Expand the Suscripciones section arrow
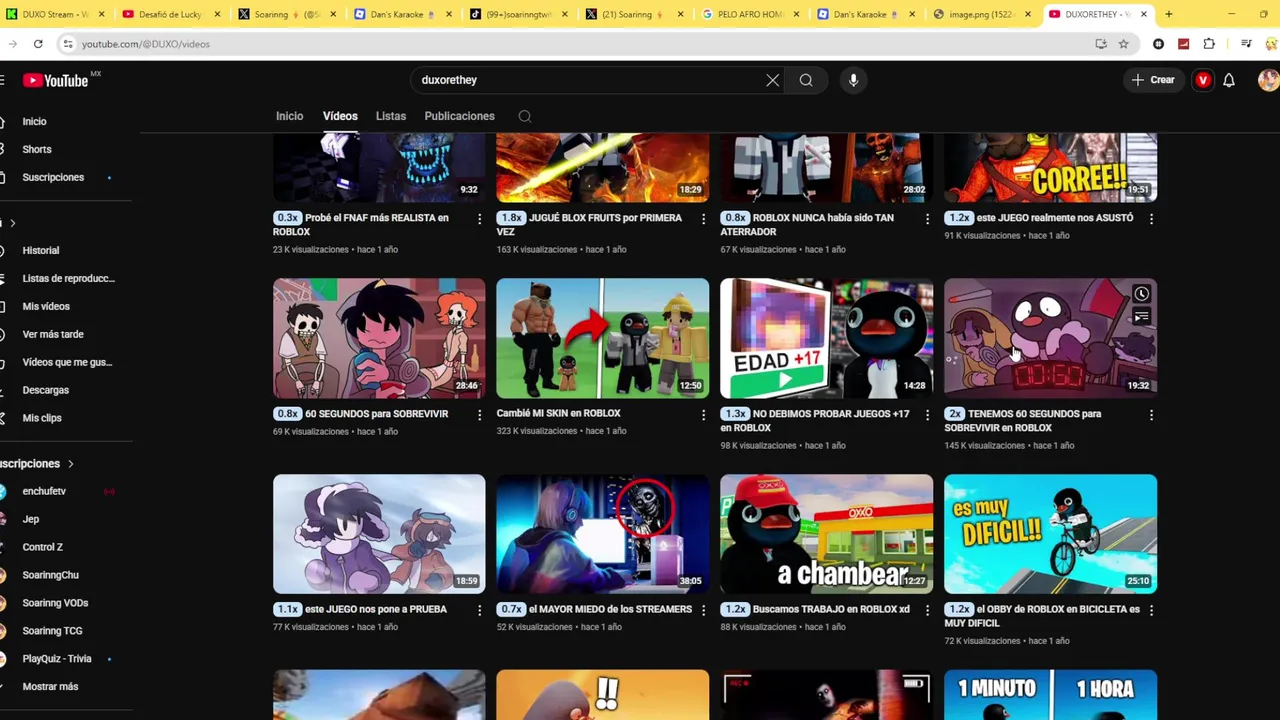 (x=70, y=464)
